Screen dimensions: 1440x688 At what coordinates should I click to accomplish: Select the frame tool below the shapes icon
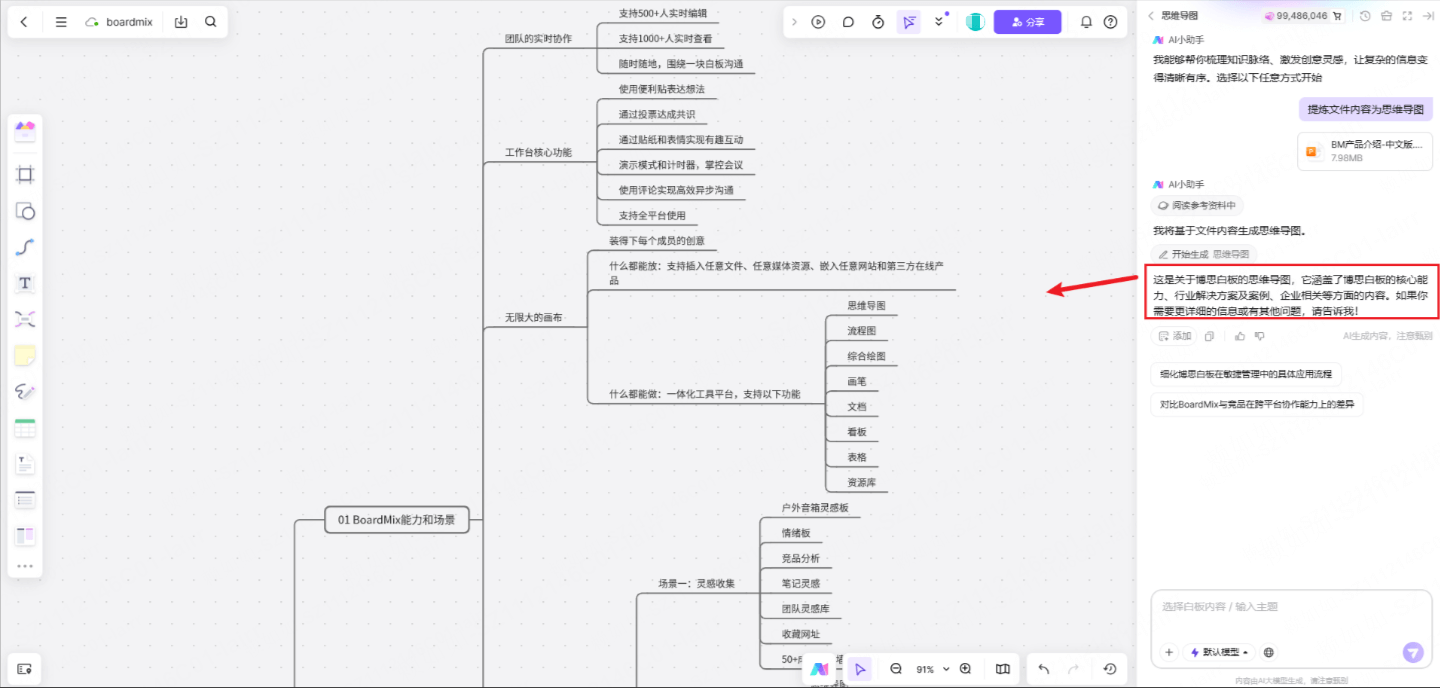pos(25,173)
